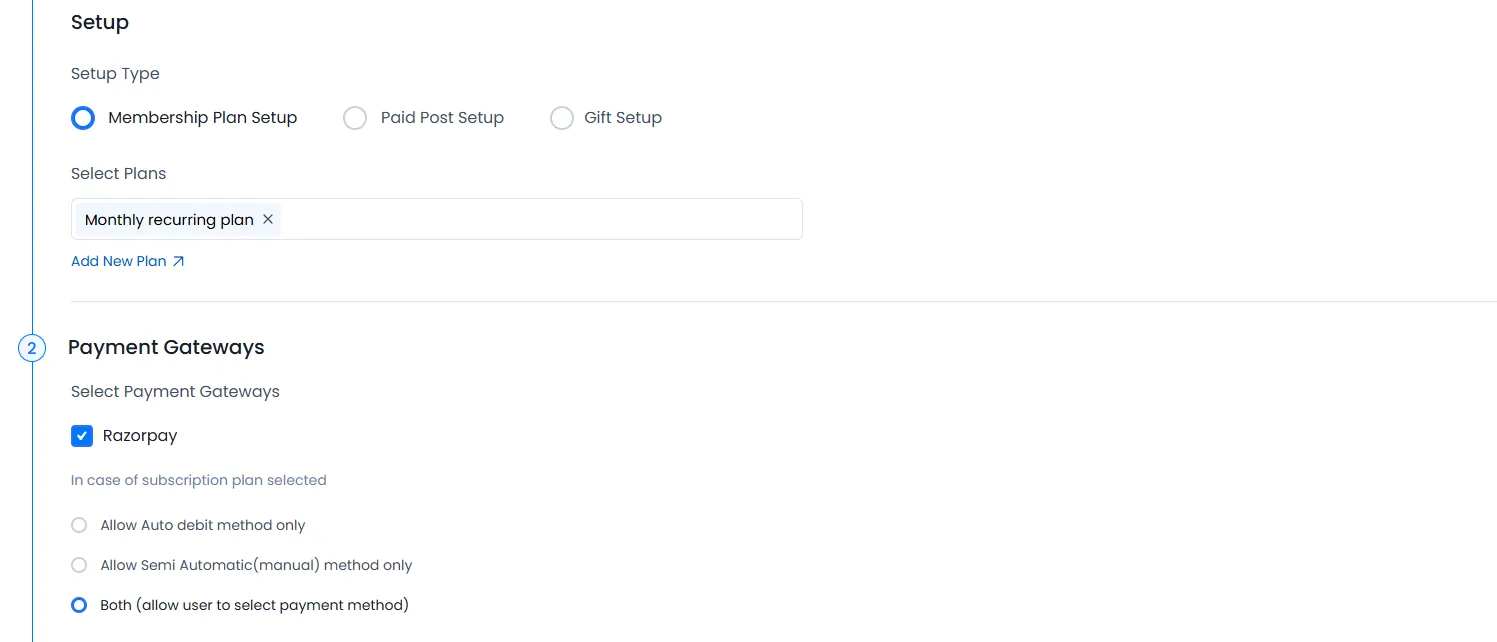Click the Payment Gateways section heading
The image size is (1497, 642).
[166, 347]
